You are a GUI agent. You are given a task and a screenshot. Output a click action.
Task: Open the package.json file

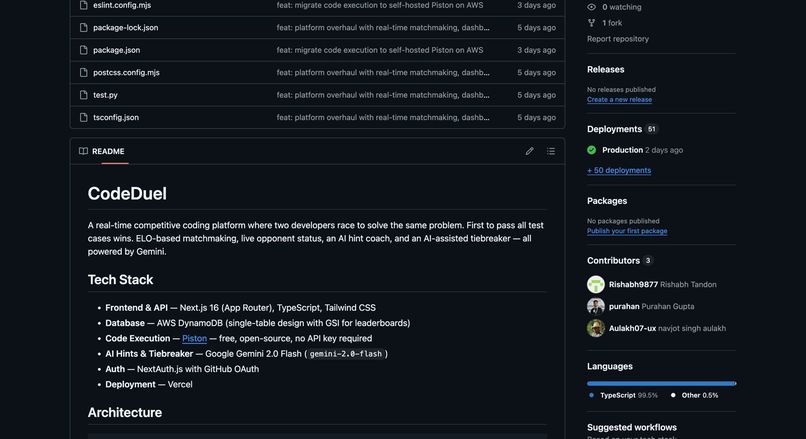(116, 50)
